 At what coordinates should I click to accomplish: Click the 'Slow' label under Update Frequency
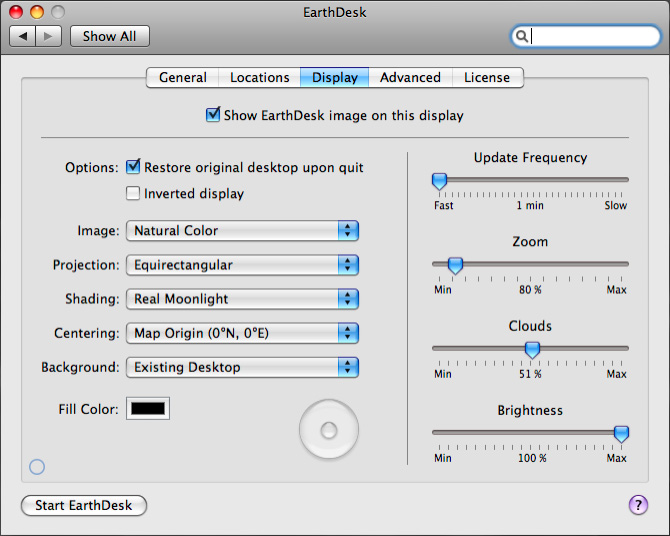click(x=615, y=206)
